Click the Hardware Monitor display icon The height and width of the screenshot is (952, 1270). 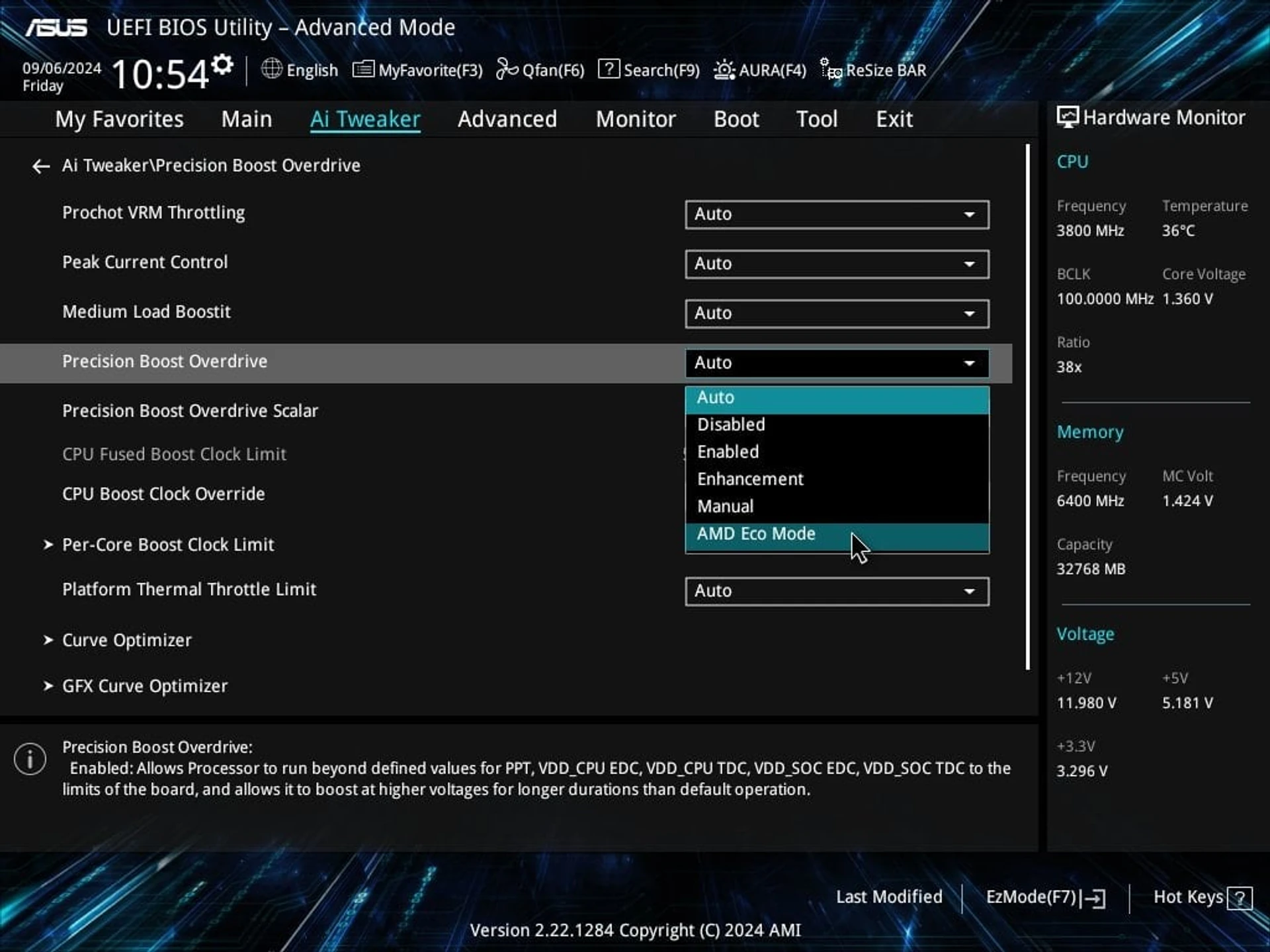tap(1067, 117)
